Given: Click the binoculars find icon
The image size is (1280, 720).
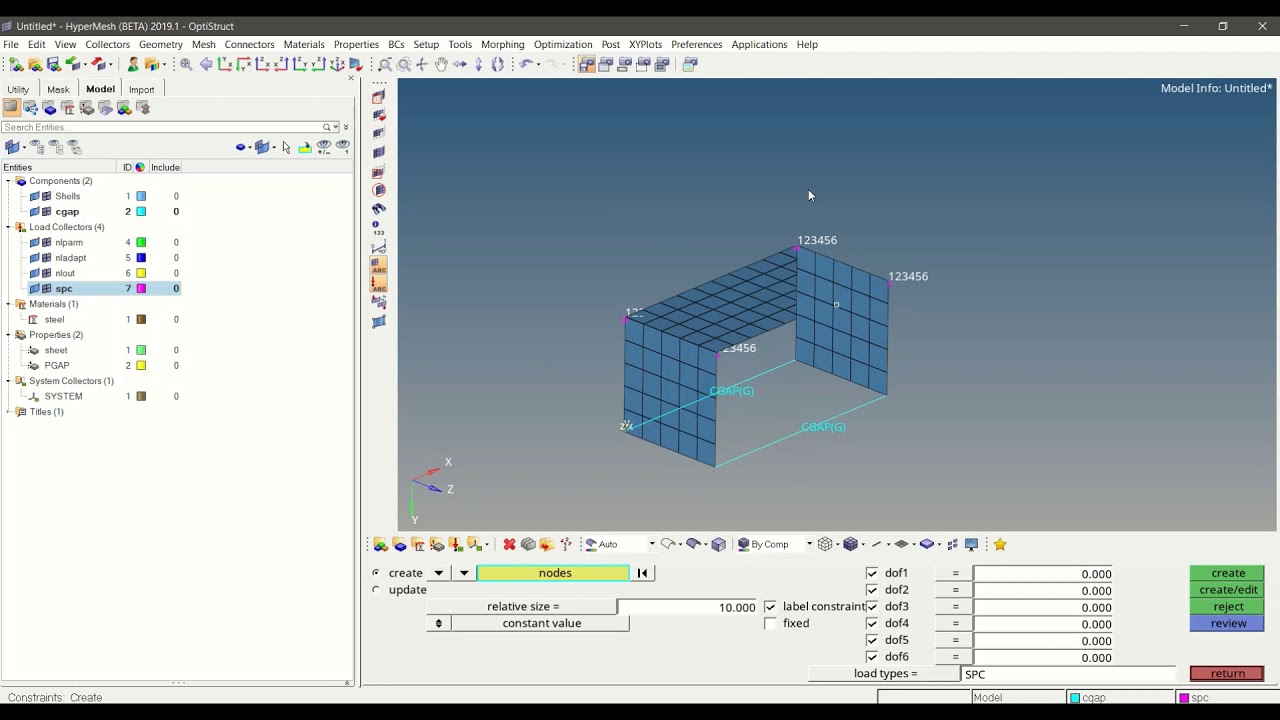Looking at the screenshot, I should click(379, 209).
